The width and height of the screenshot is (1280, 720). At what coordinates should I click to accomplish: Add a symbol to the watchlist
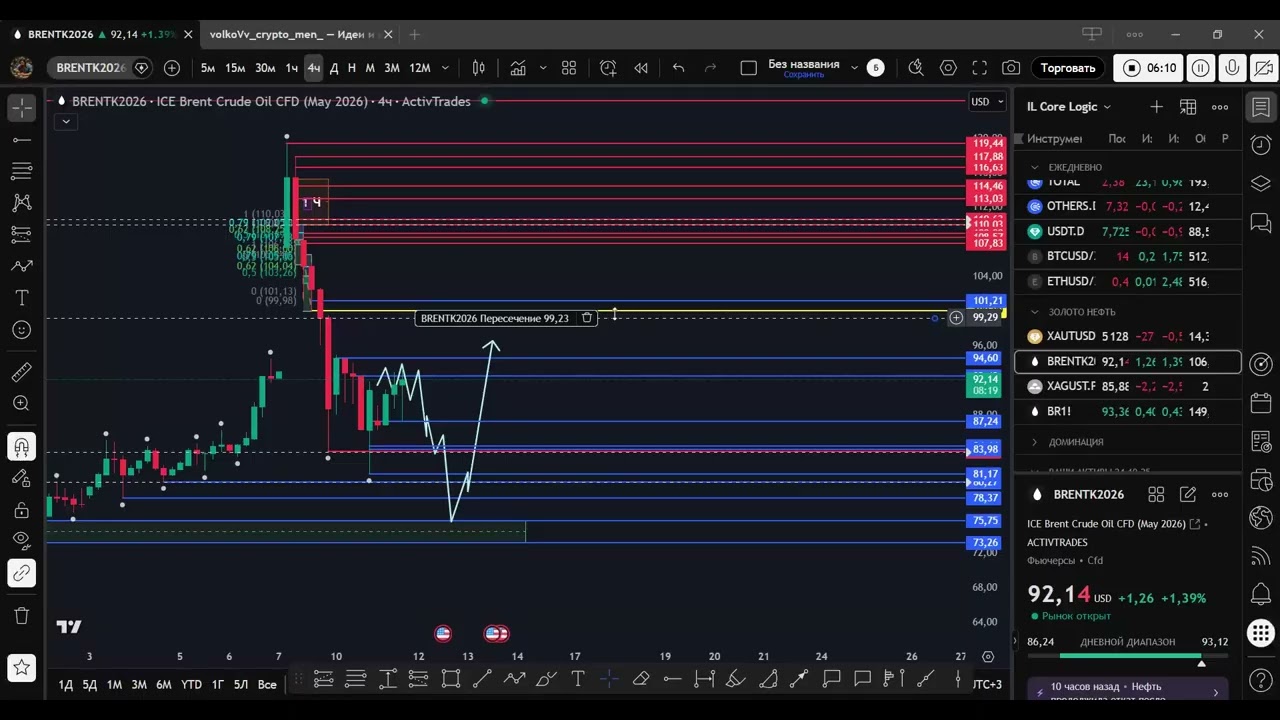1156,106
